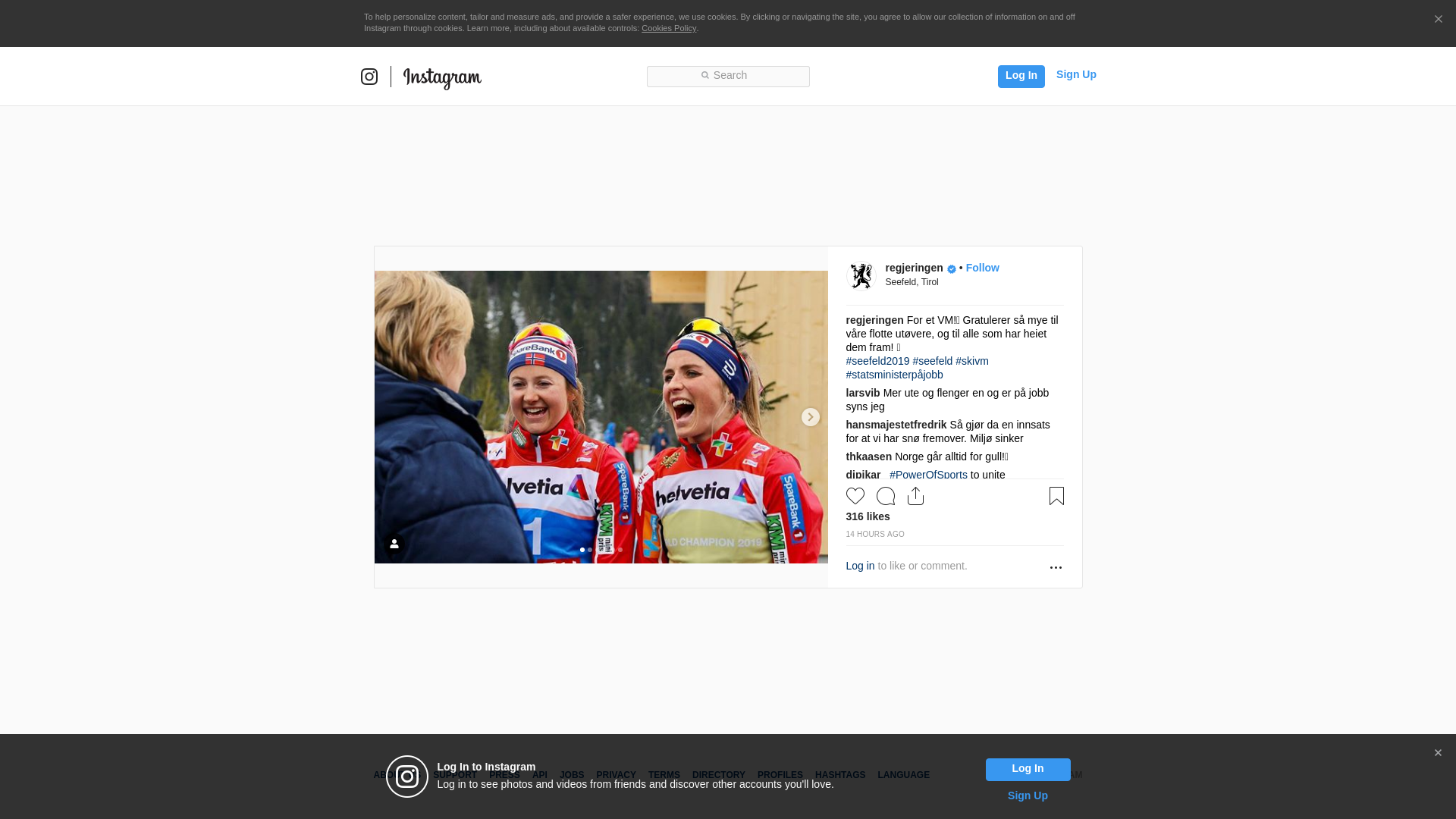1456x819 pixels.
Task: Click the Search input field
Action: click(728, 76)
